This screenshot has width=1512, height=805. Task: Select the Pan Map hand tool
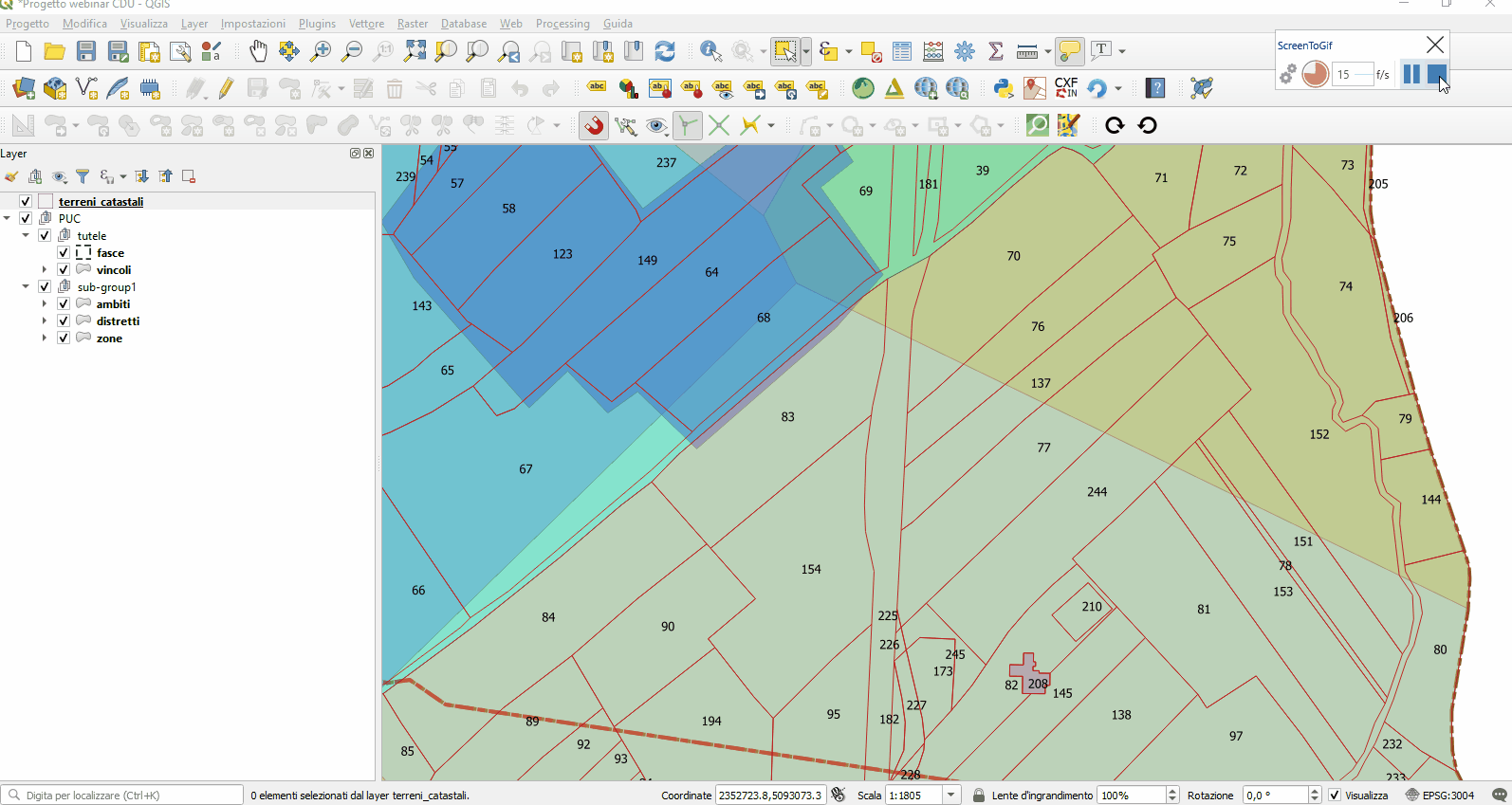258,51
